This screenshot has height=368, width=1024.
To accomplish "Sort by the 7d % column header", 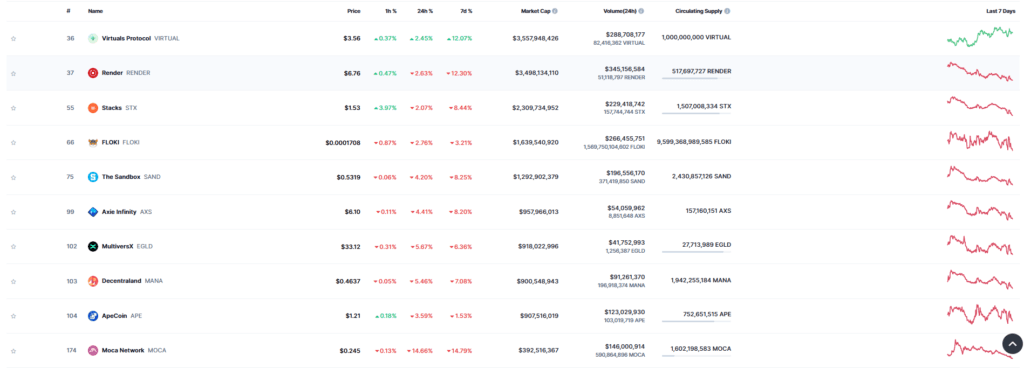I will pos(465,11).
